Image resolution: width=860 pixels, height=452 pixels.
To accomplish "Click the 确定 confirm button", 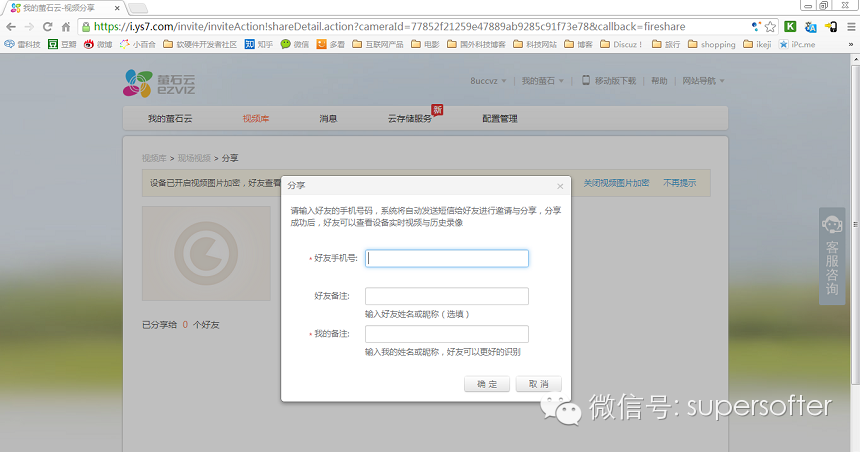I will tap(486, 384).
